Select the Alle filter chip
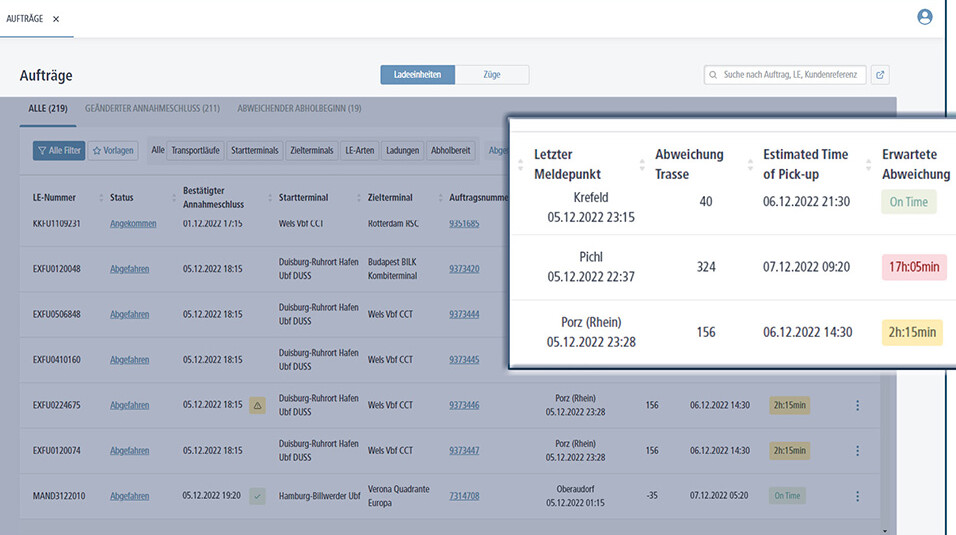This screenshot has height=535, width=956. point(157,150)
